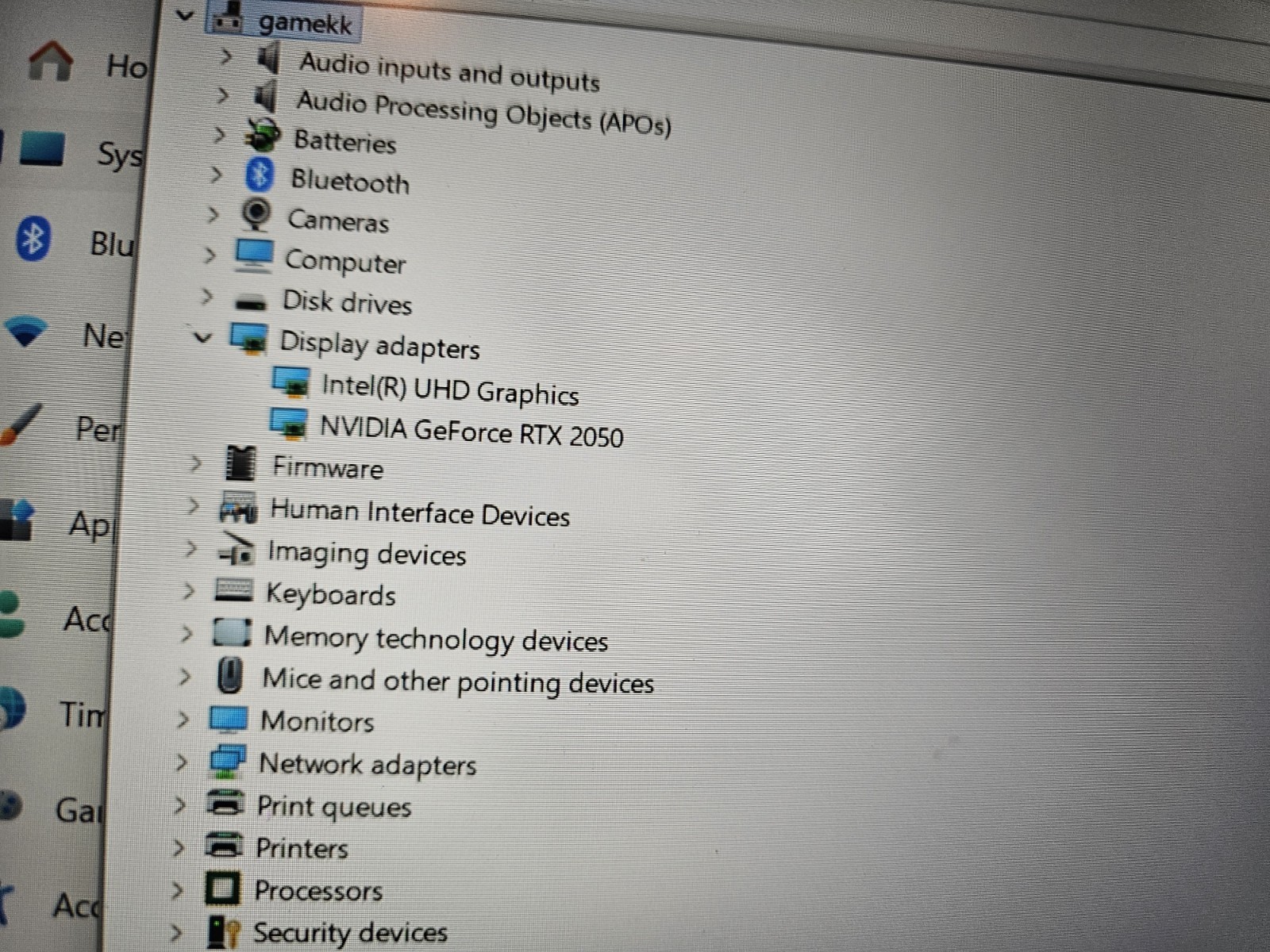Viewport: 1270px width, 952px height.
Task: Expand Audio inputs and outputs chevron
Action: click(x=226, y=56)
